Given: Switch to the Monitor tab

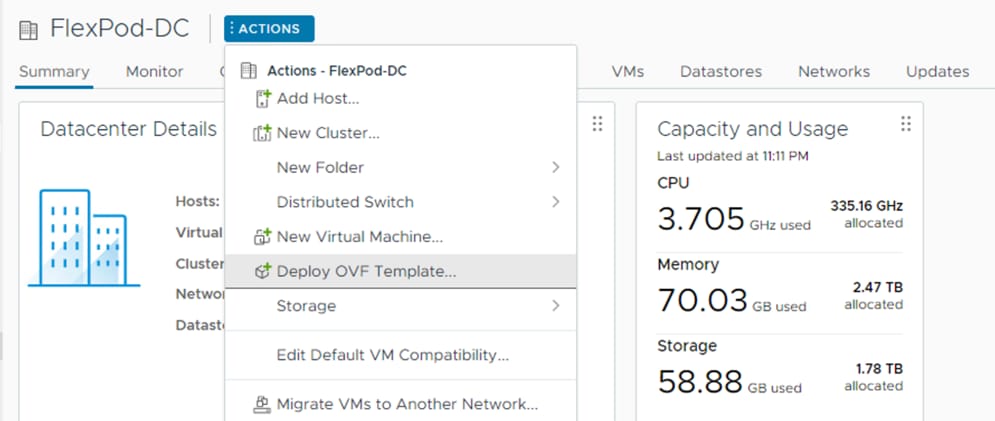Looking at the screenshot, I should (154, 72).
